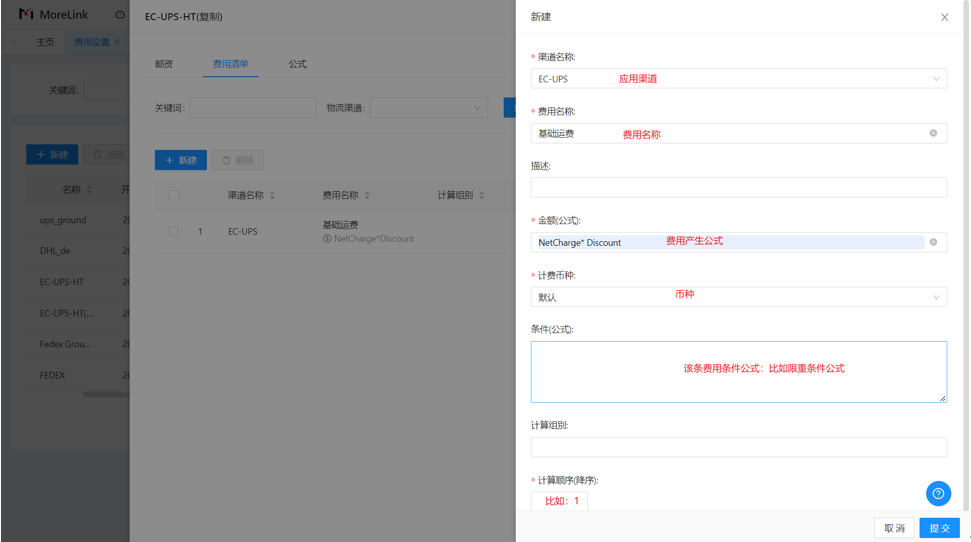Focus the 条件(公式) text area
This screenshot has width=971, height=542.
(x=738, y=372)
